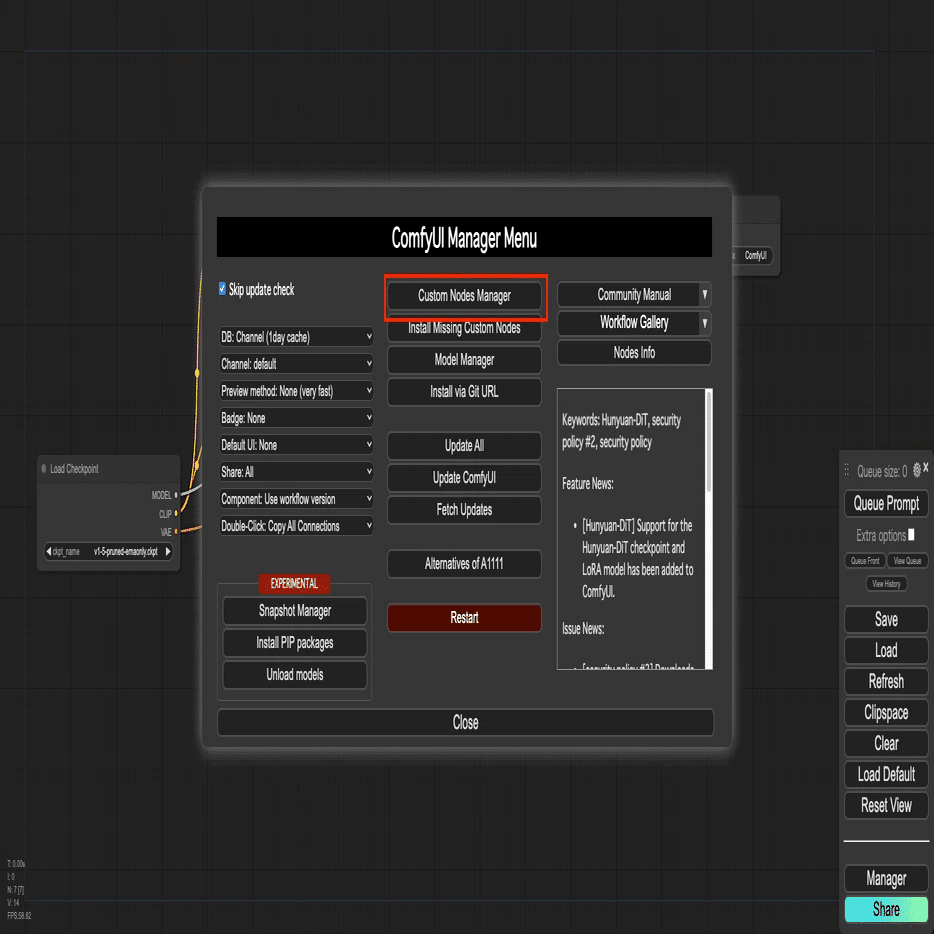Open the Workflow Gallery
The width and height of the screenshot is (934, 934).
pos(628,323)
